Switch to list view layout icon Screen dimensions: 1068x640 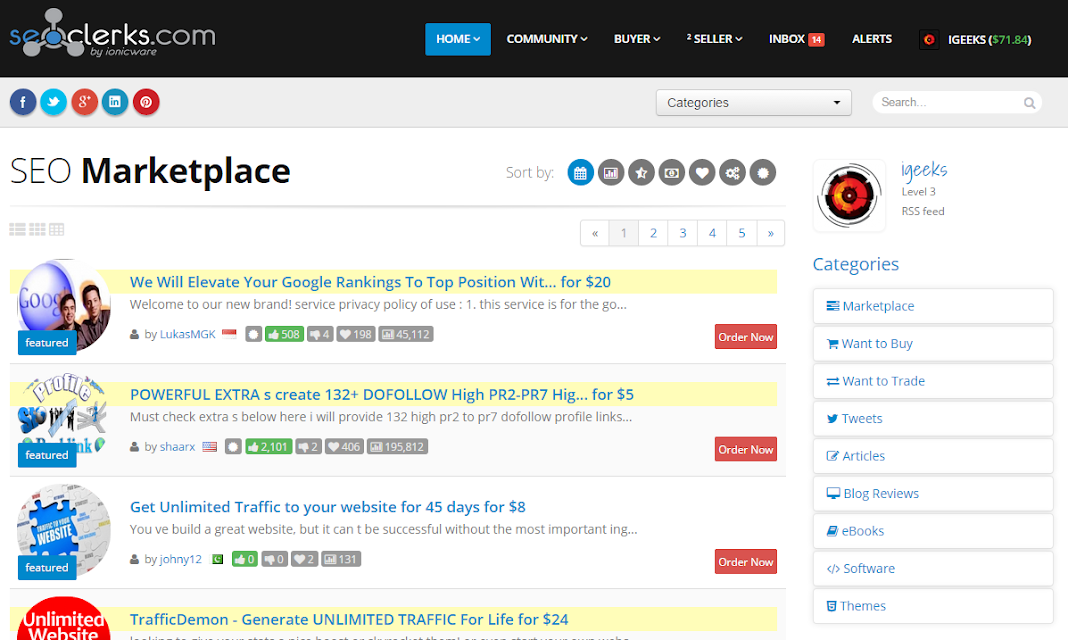coord(17,229)
